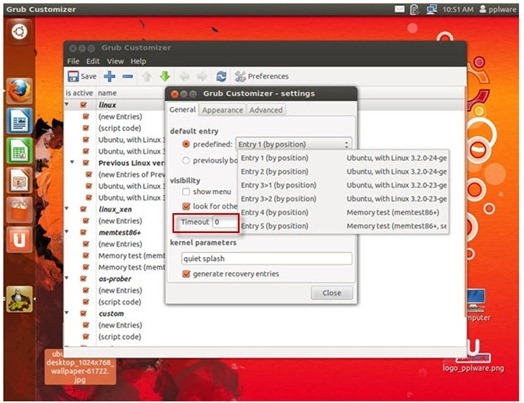The height and width of the screenshot is (403, 524).
Task: Open LibreOffice Writer from the launcher
Action: 19,120
